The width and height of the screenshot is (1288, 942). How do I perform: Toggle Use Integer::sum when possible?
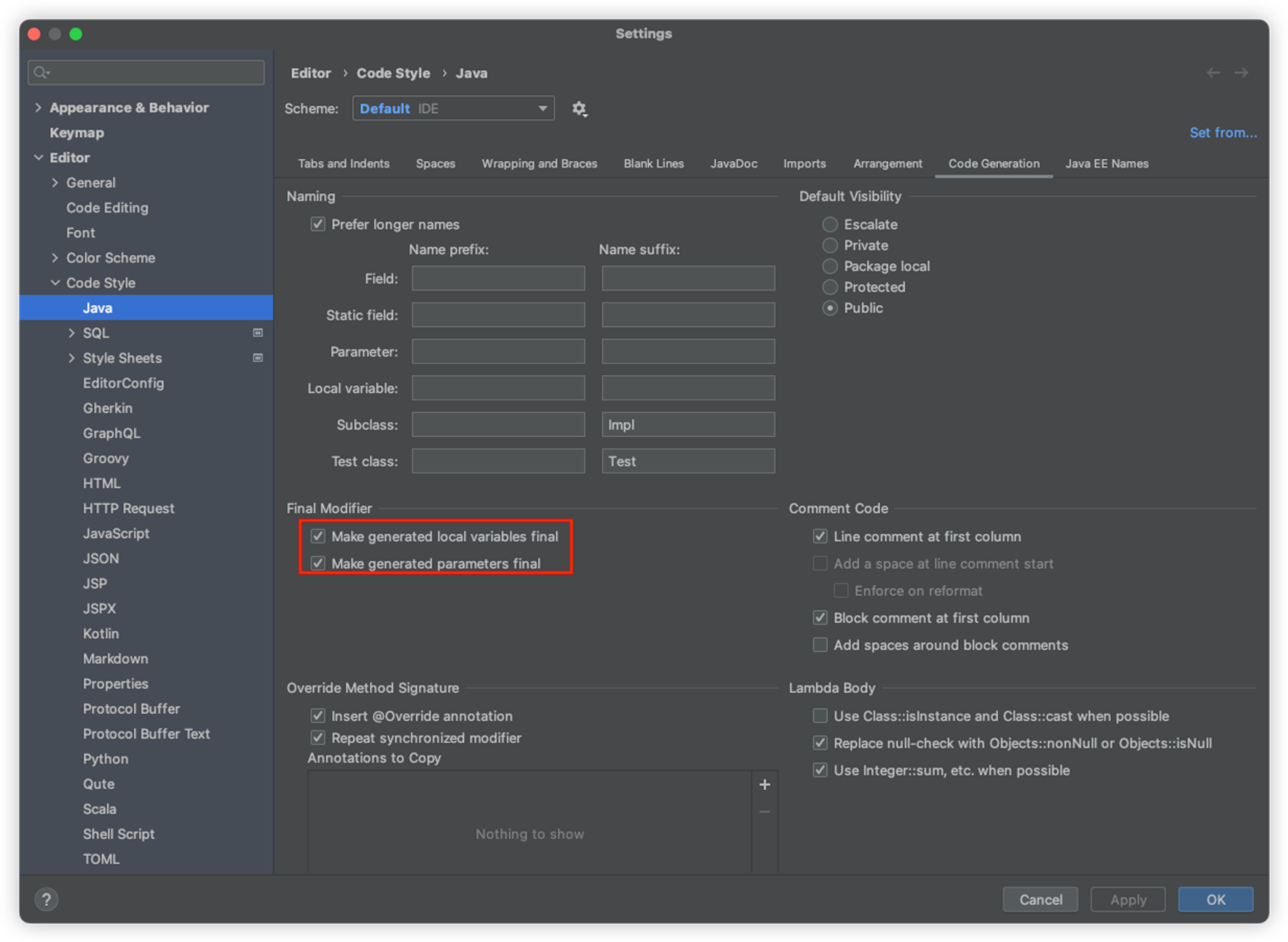(x=820, y=769)
